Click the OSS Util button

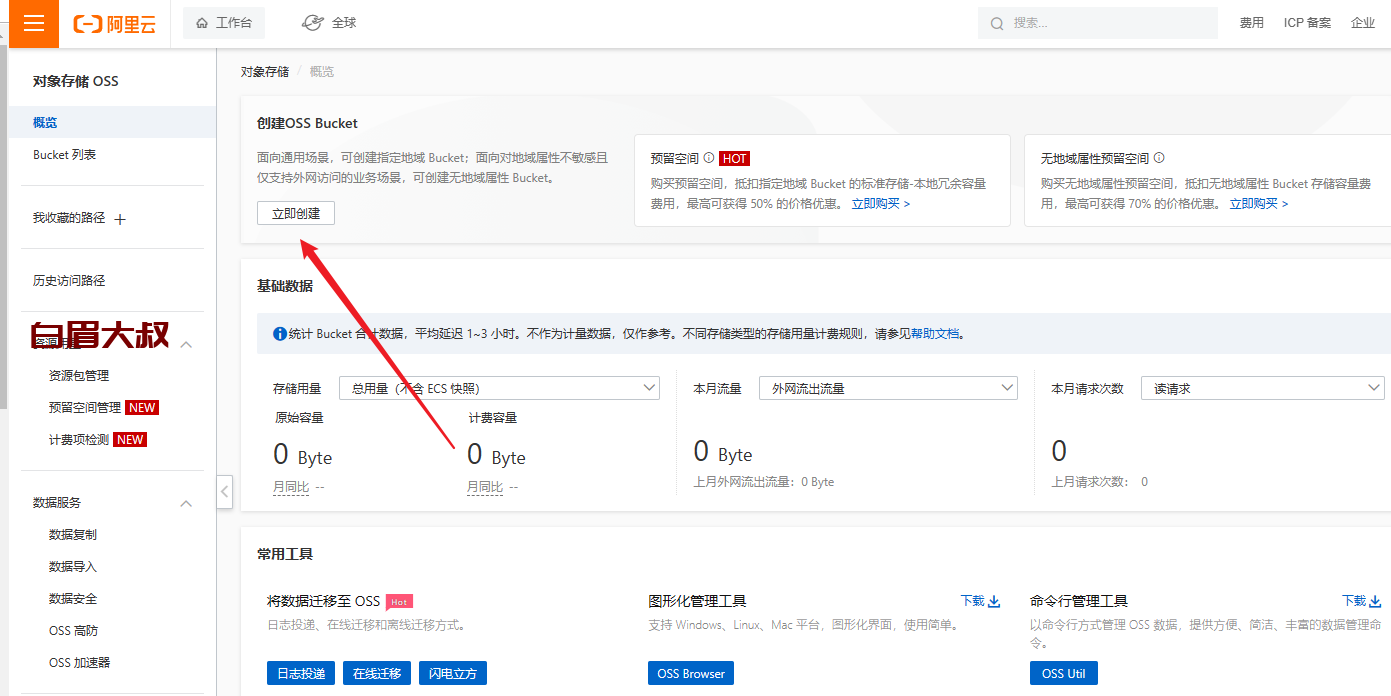[1064, 673]
